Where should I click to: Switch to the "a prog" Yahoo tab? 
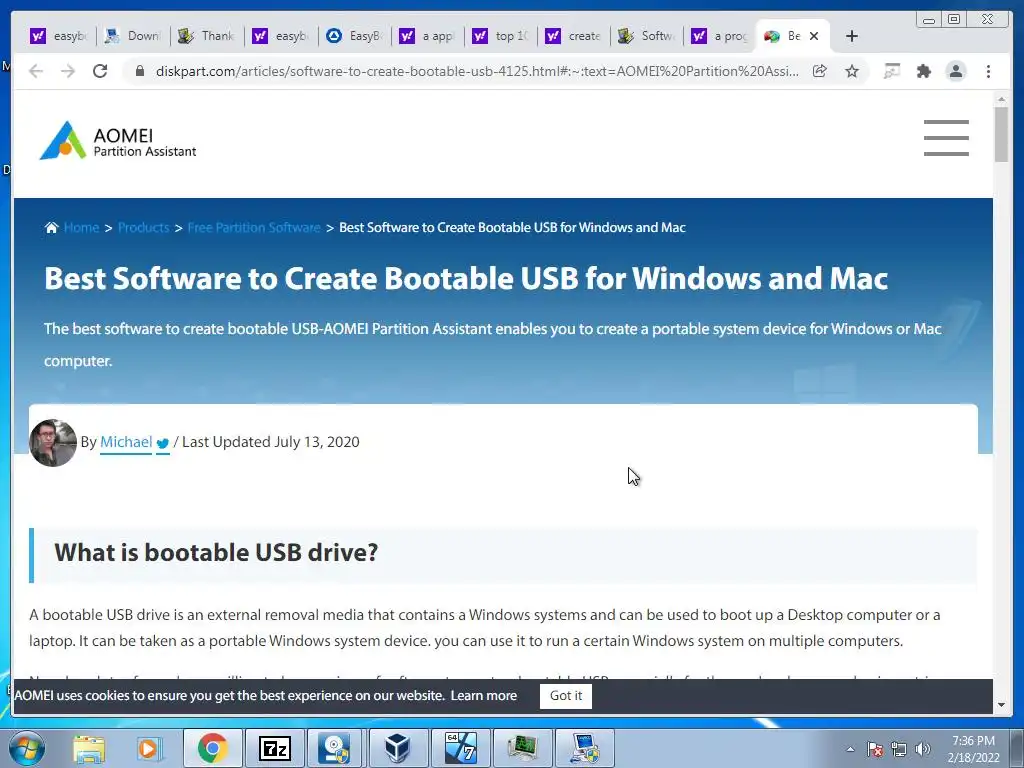720,36
